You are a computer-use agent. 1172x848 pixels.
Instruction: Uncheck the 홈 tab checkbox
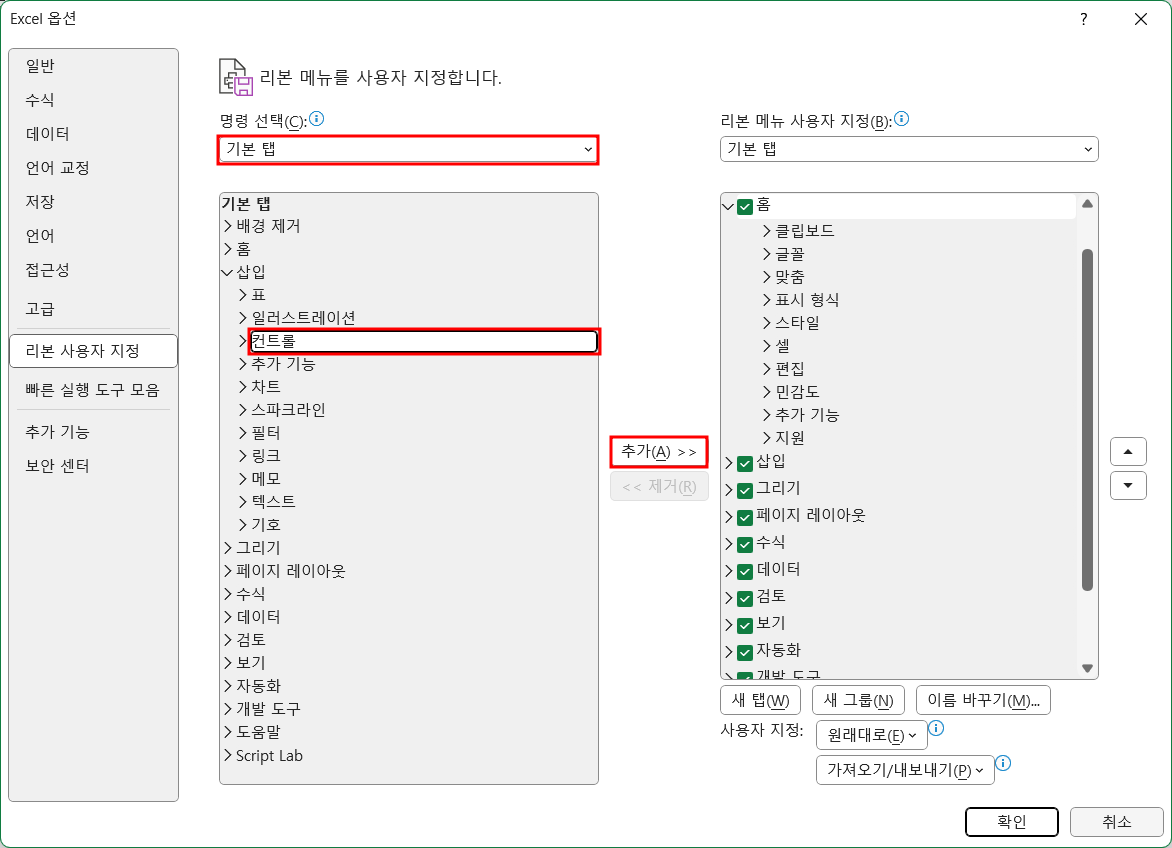(744, 207)
